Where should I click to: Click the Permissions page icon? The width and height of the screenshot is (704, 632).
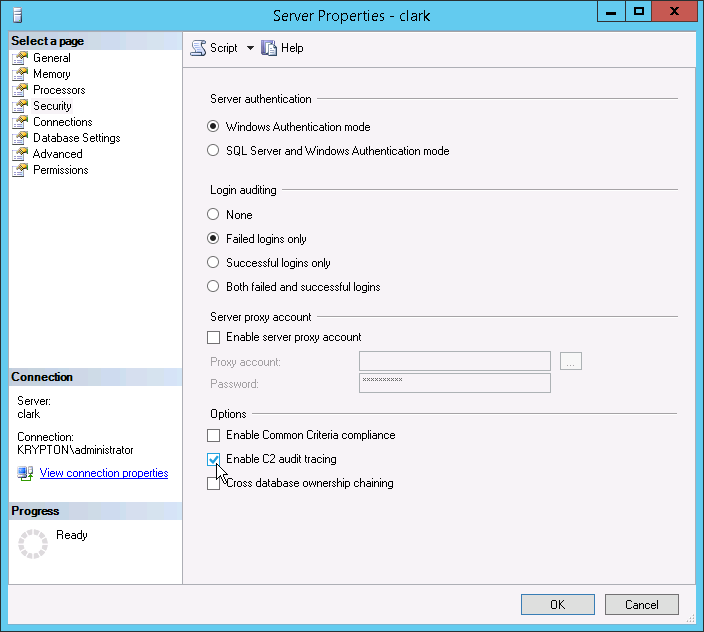[x=20, y=170]
